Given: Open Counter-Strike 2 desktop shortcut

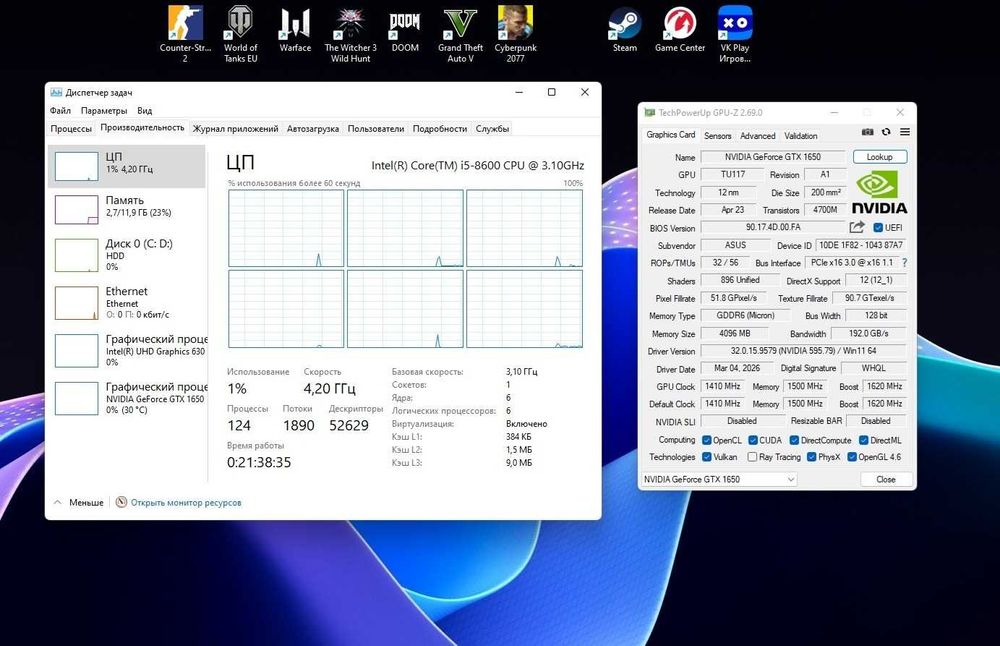Looking at the screenshot, I should (x=185, y=34).
